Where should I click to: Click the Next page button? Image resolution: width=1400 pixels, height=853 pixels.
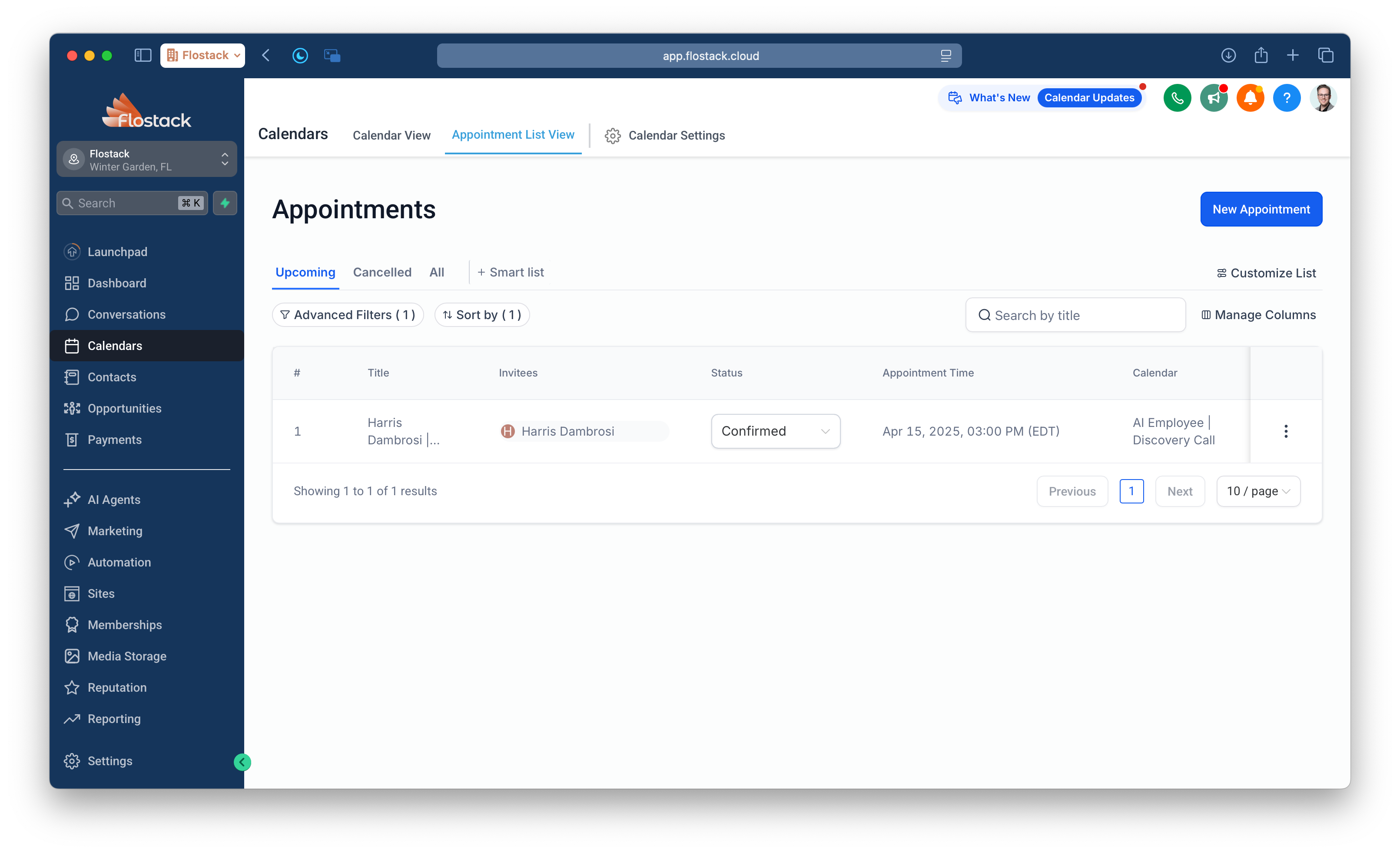[x=1180, y=491]
